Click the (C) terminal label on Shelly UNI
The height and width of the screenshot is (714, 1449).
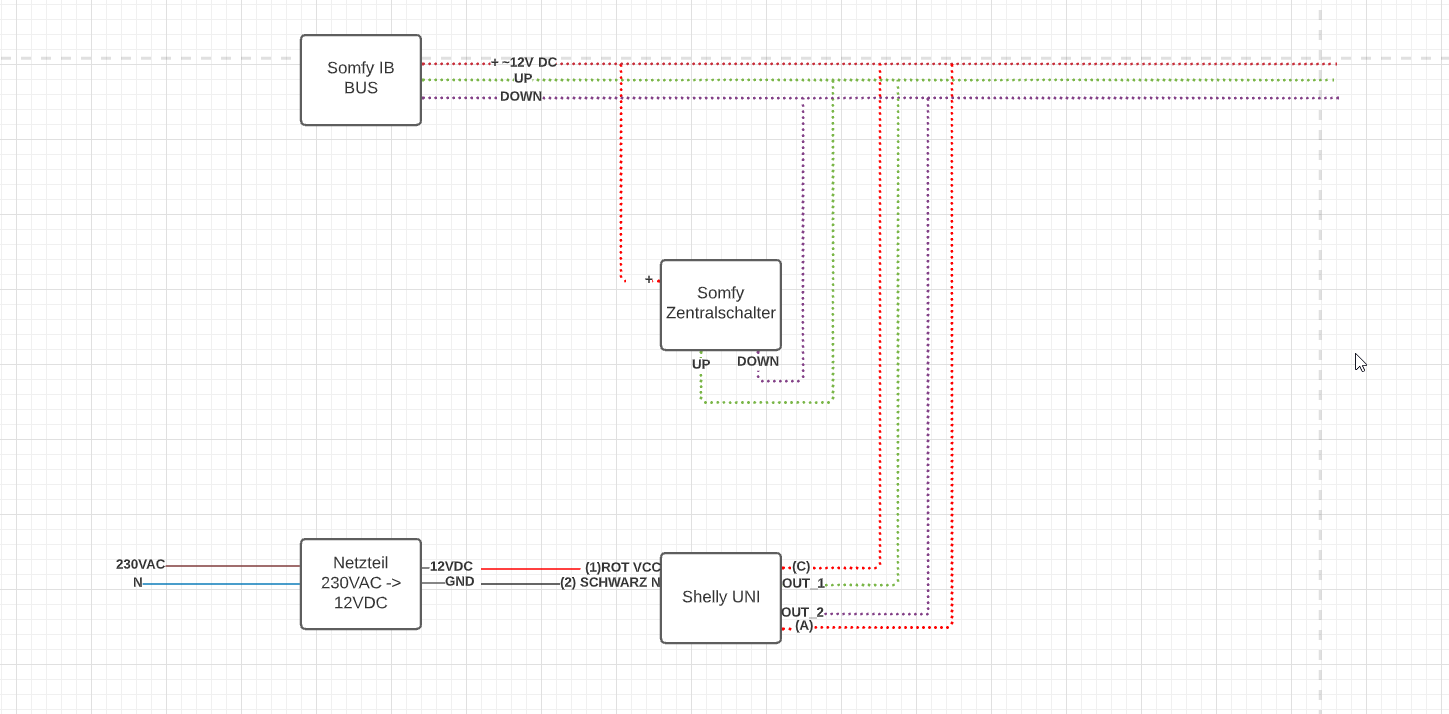pyautogui.click(x=801, y=566)
